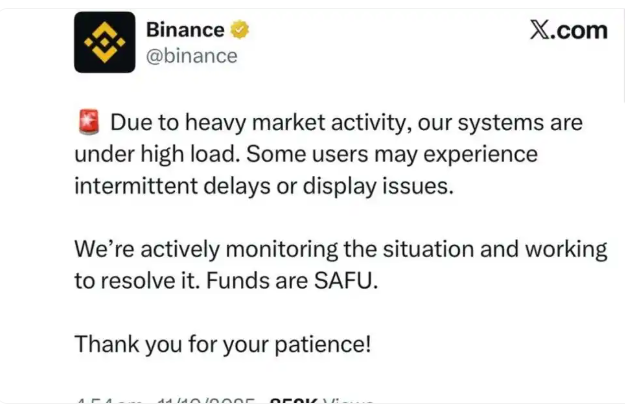Viewport: 625px width, 404px height.
Task: Open the Binance display name link
Action: pos(185,30)
